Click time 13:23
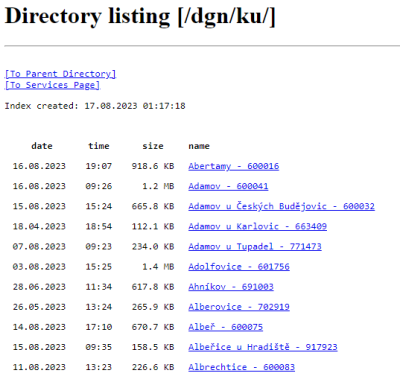 point(99,367)
